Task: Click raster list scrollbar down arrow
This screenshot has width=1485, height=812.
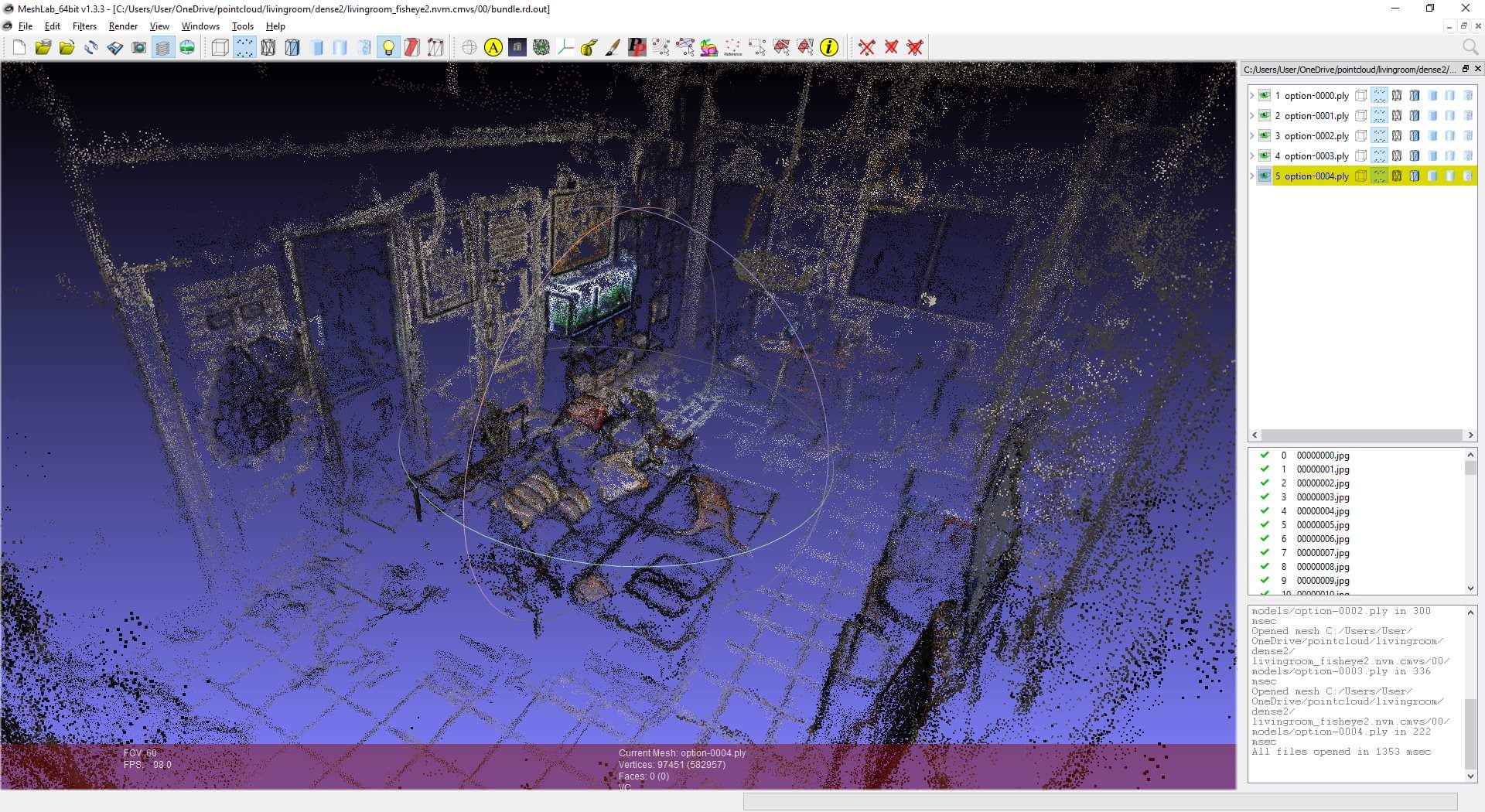Action: [x=1471, y=589]
